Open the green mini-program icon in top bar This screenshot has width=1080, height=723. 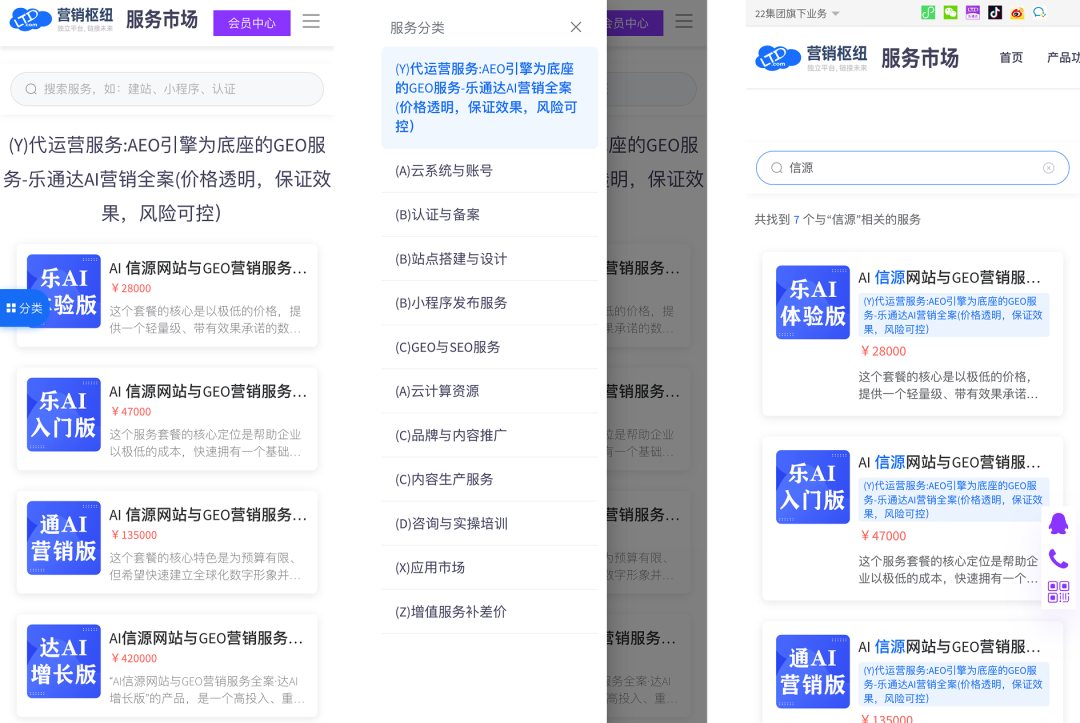click(x=928, y=12)
